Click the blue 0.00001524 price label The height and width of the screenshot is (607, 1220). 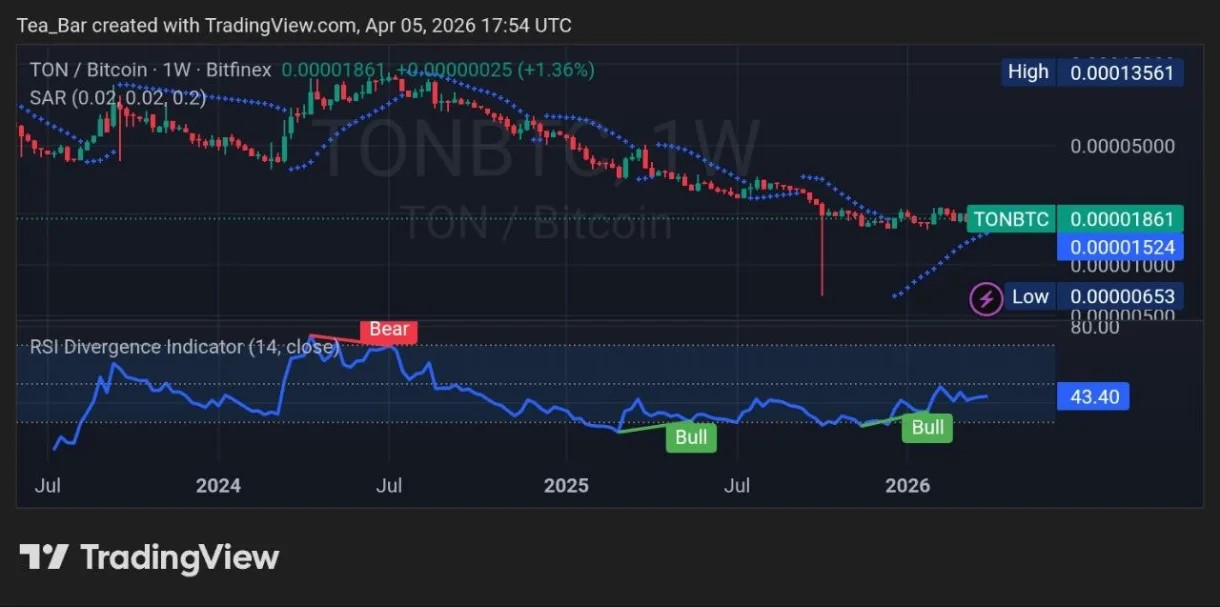1121,243
